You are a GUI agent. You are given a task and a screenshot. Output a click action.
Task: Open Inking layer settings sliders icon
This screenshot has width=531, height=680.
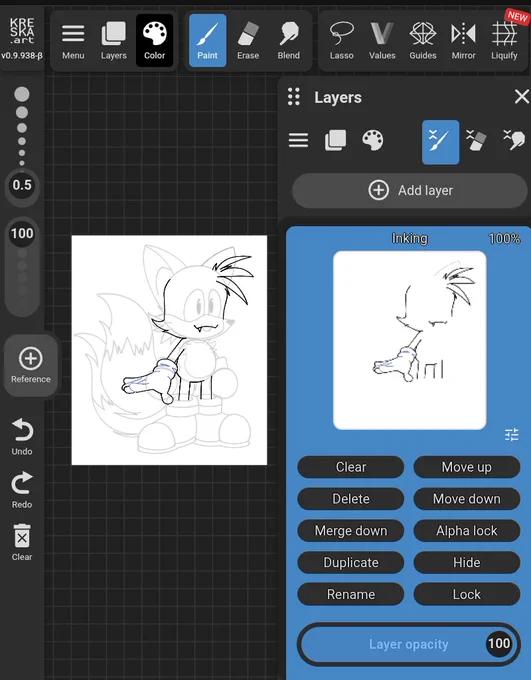[512, 434]
